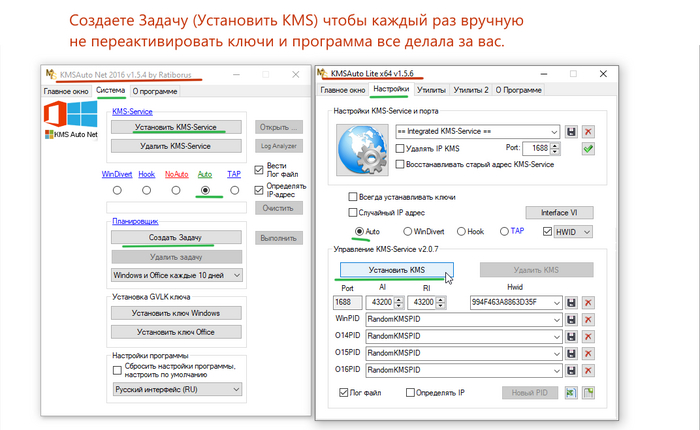The height and width of the screenshot is (430, 700).
Task: Check Всегда устанавливать ключи
Action: pyautogui.click(x=353, y=197)
